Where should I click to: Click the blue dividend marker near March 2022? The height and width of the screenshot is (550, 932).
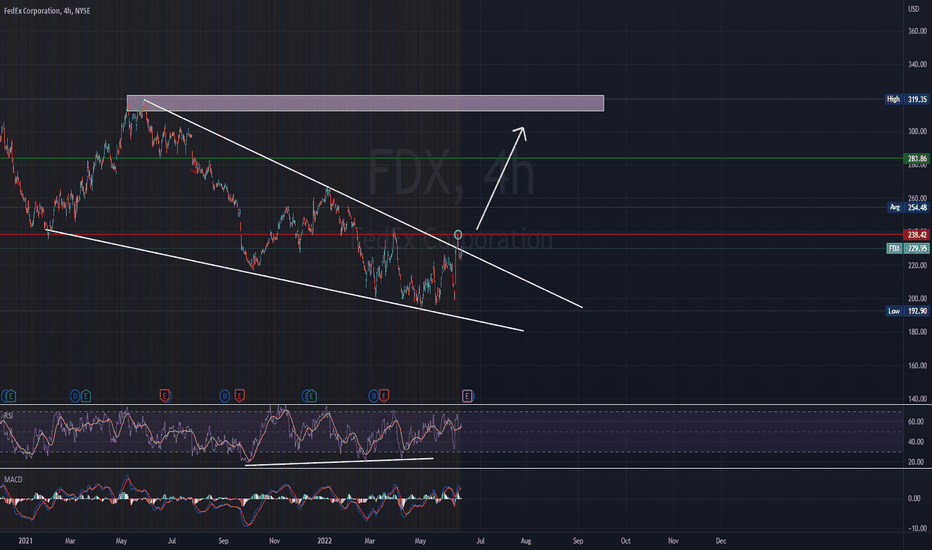pos(373,396)
